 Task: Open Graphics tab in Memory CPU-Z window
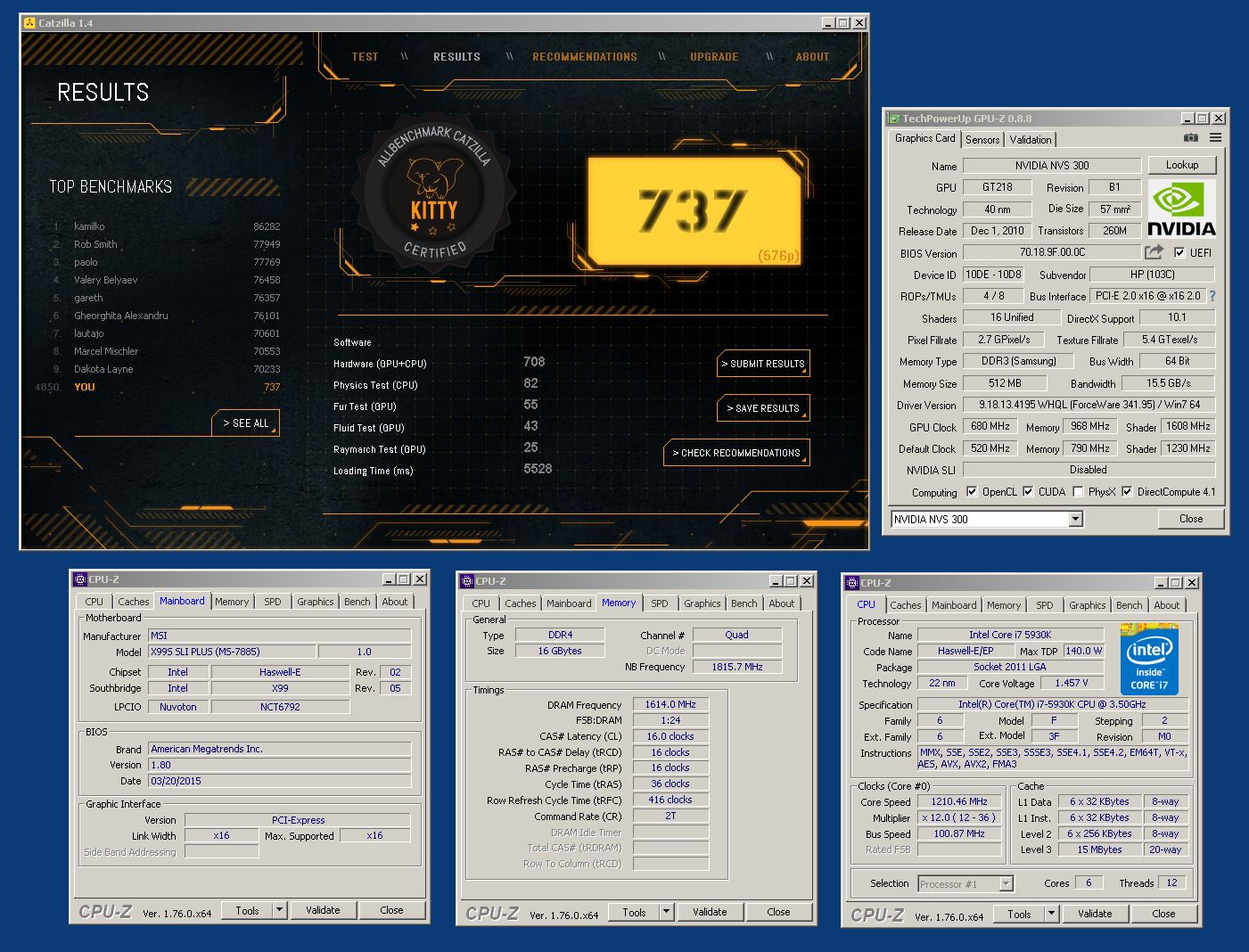703,603
